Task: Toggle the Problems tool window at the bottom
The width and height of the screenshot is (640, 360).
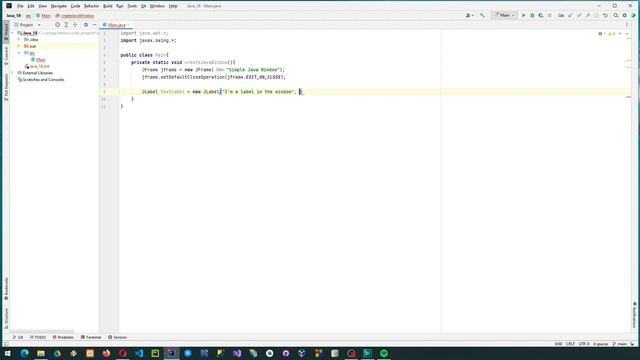Action: (63, 337)
